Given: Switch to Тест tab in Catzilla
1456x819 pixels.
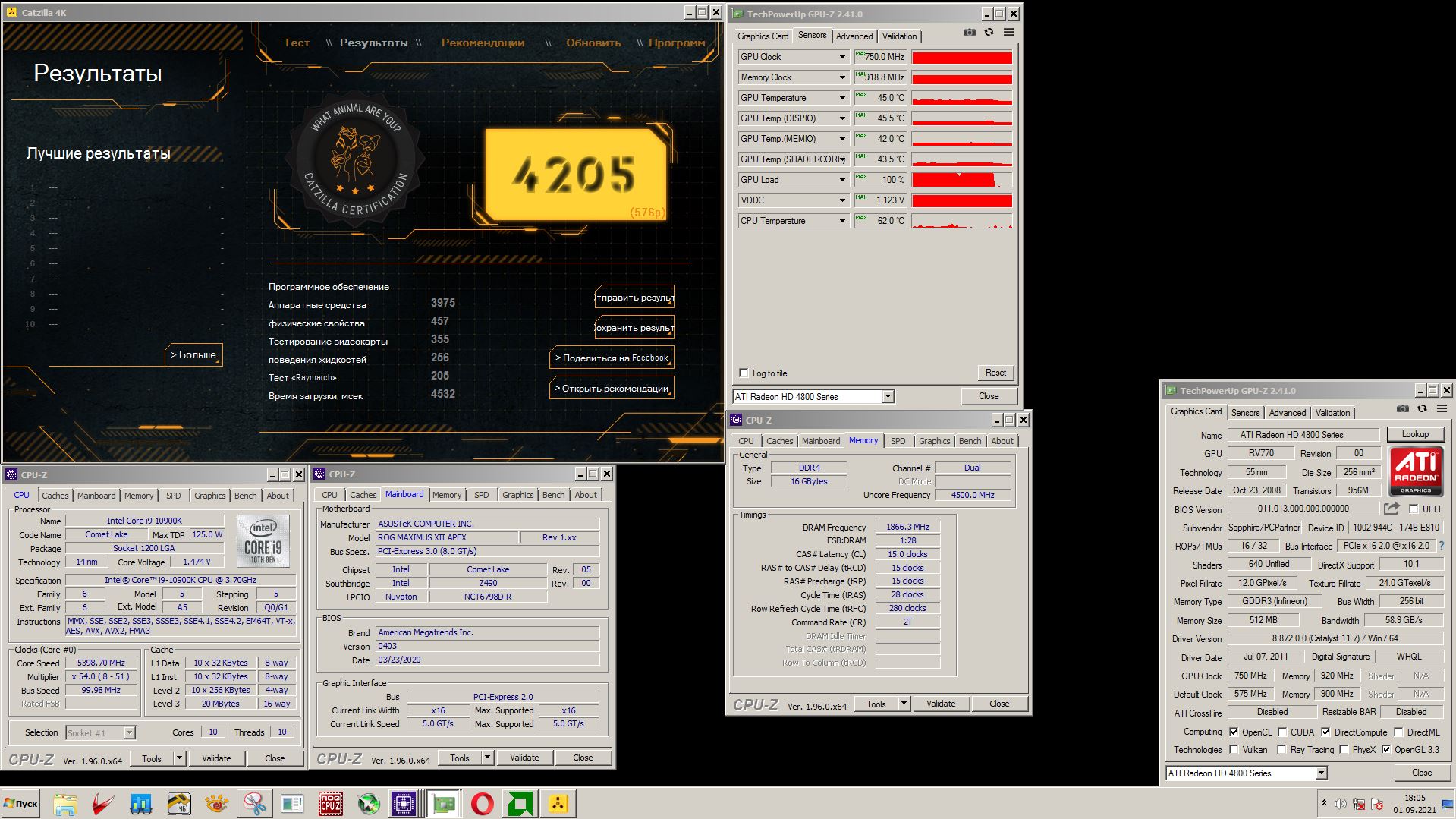Looking at the screenshot, I should (x=296, y=43).
